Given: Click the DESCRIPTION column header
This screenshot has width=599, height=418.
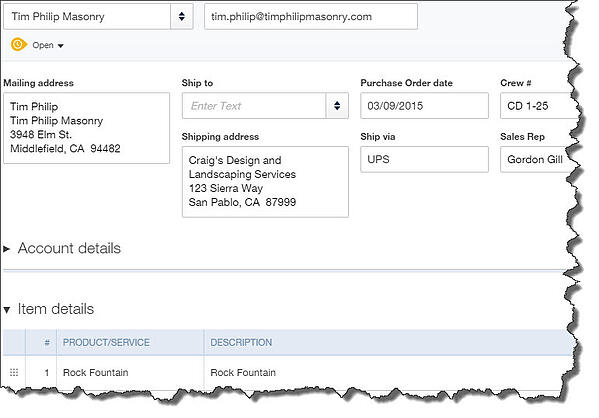Looking at the screenshot, I should 241,342.
